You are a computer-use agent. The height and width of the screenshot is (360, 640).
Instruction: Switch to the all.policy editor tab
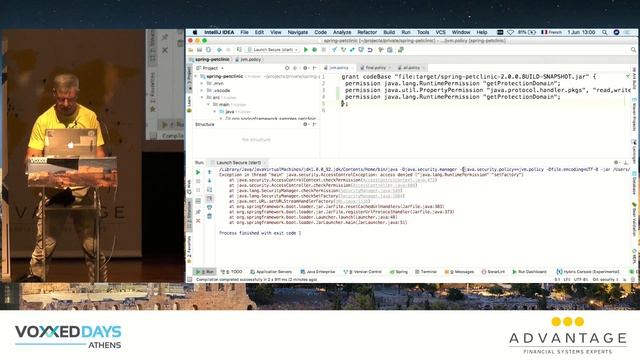[411, 68]
